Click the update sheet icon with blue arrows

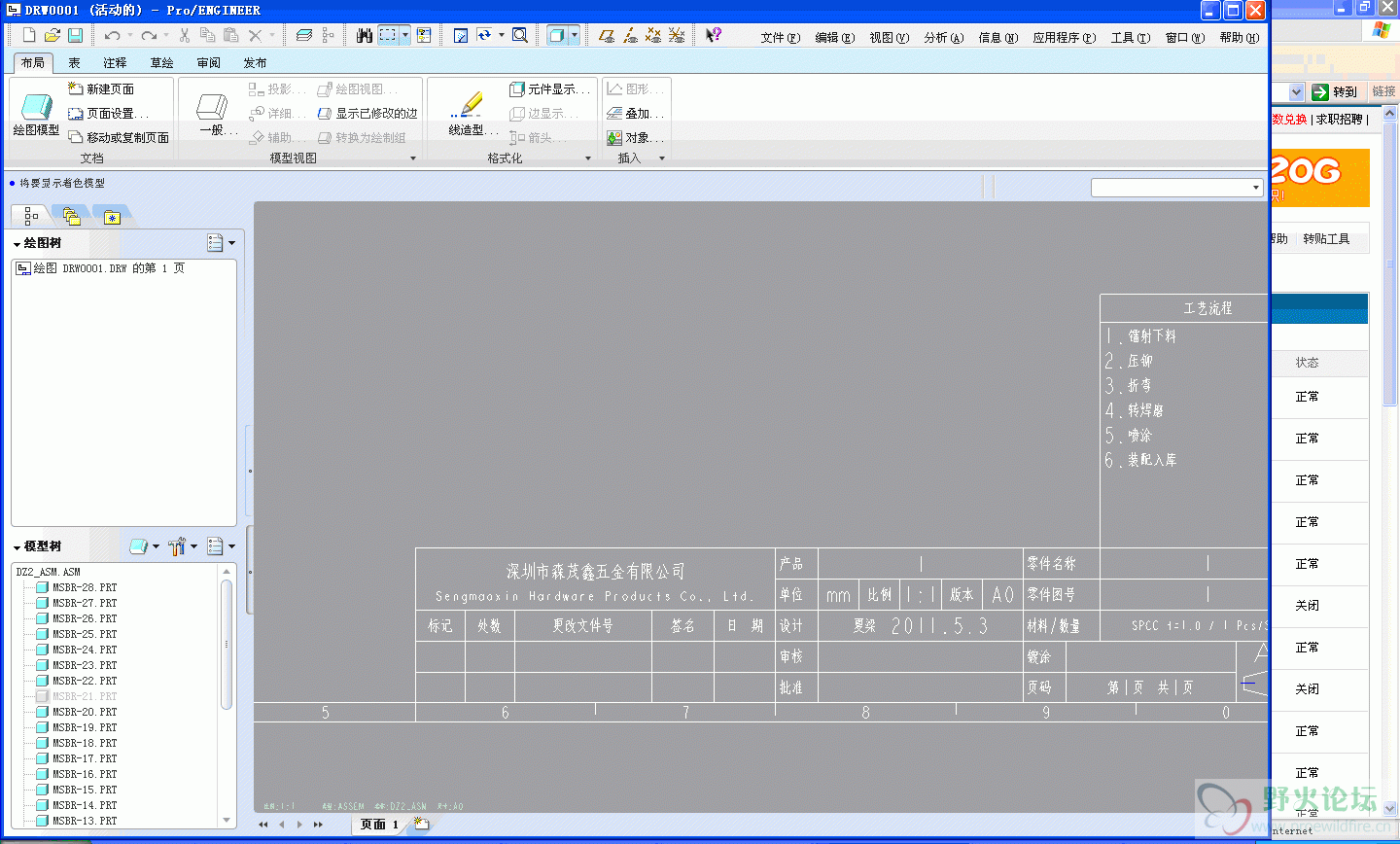coord(484,35)
